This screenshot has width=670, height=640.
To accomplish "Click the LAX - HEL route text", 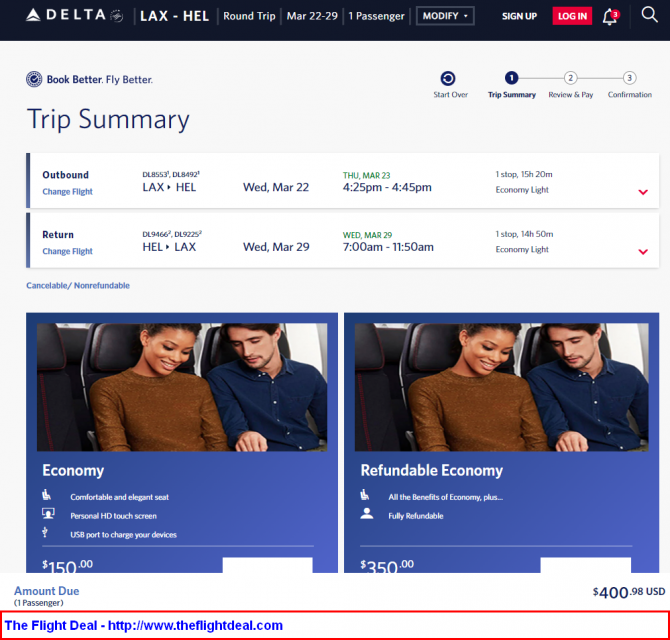I will point(174,16).
